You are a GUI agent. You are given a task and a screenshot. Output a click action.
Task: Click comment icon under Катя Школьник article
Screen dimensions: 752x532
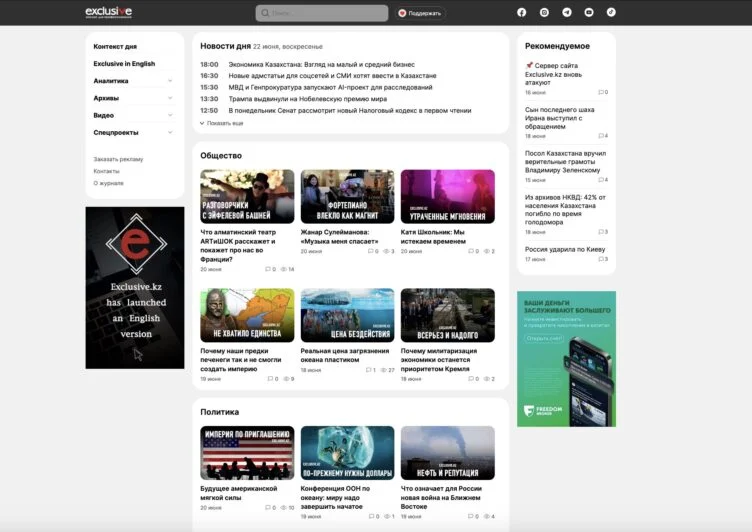click(x=470, y=251)
